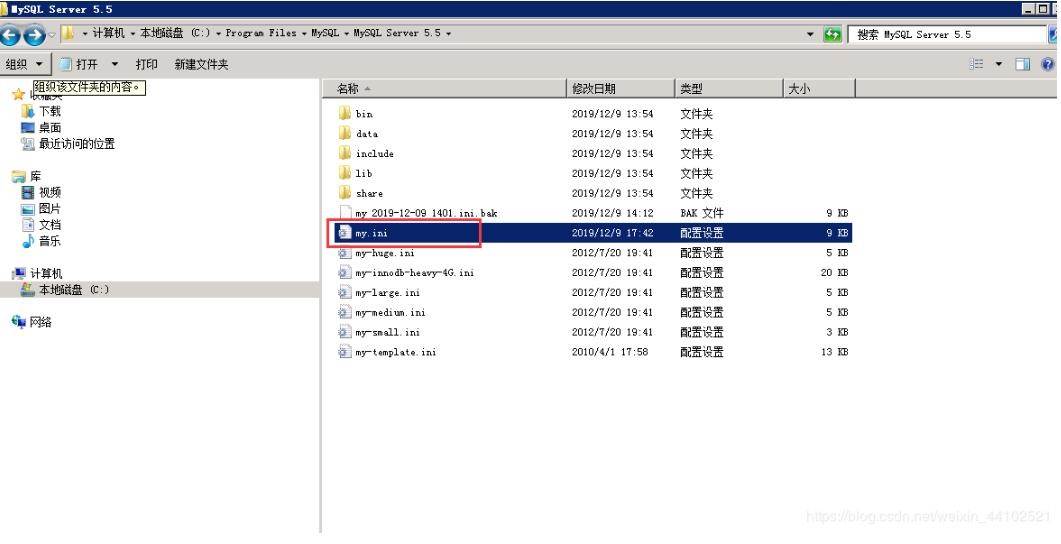Viewport: 1061px width, 544px height.
Task: Open the recent pages dropdown beside Forward
Action: (x=52, y=35)
